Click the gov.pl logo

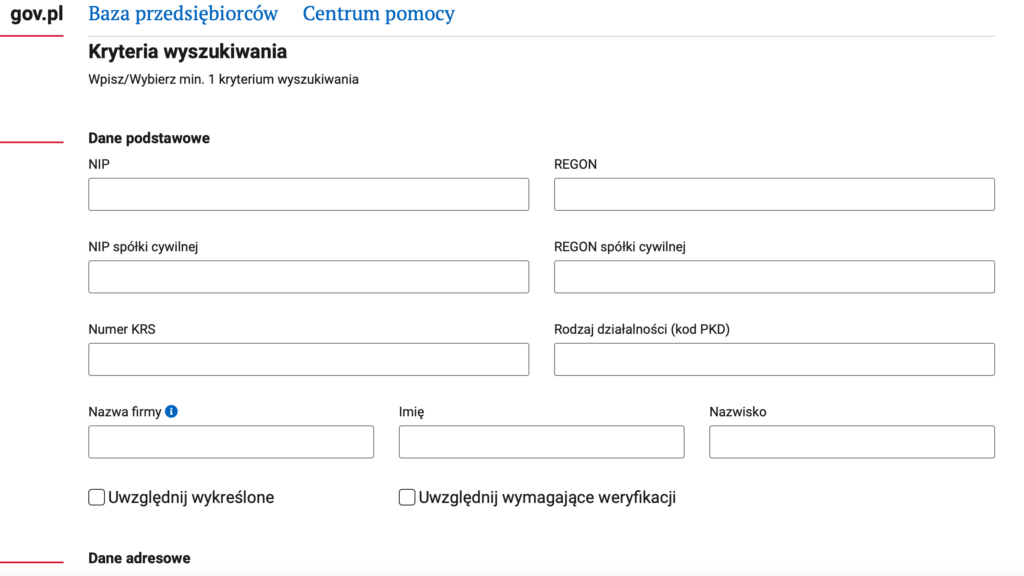(x=38, y=14)
